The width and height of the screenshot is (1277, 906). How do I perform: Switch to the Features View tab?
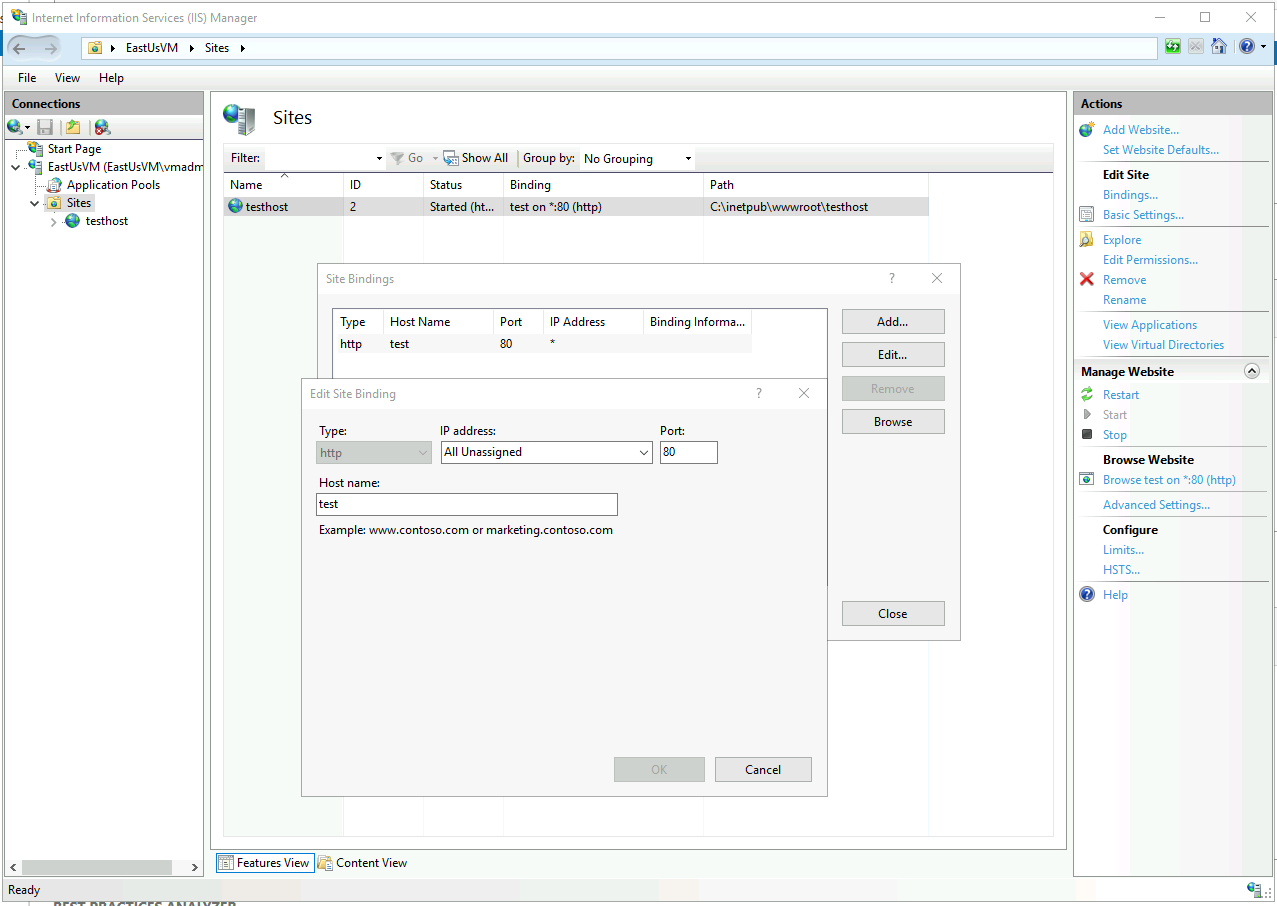pyautogui.click(x=265, y=863)
